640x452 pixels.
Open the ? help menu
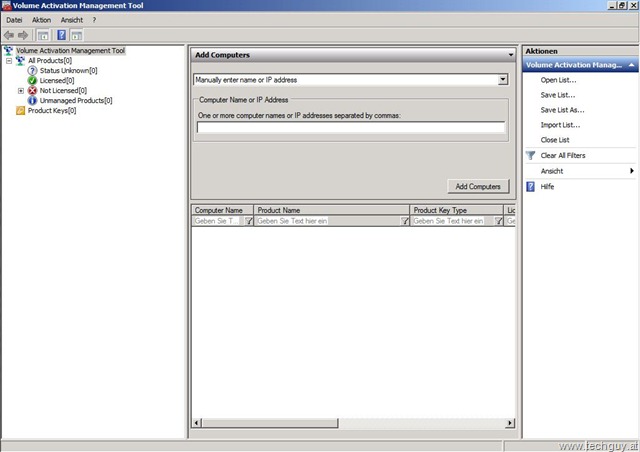(94, 20)
